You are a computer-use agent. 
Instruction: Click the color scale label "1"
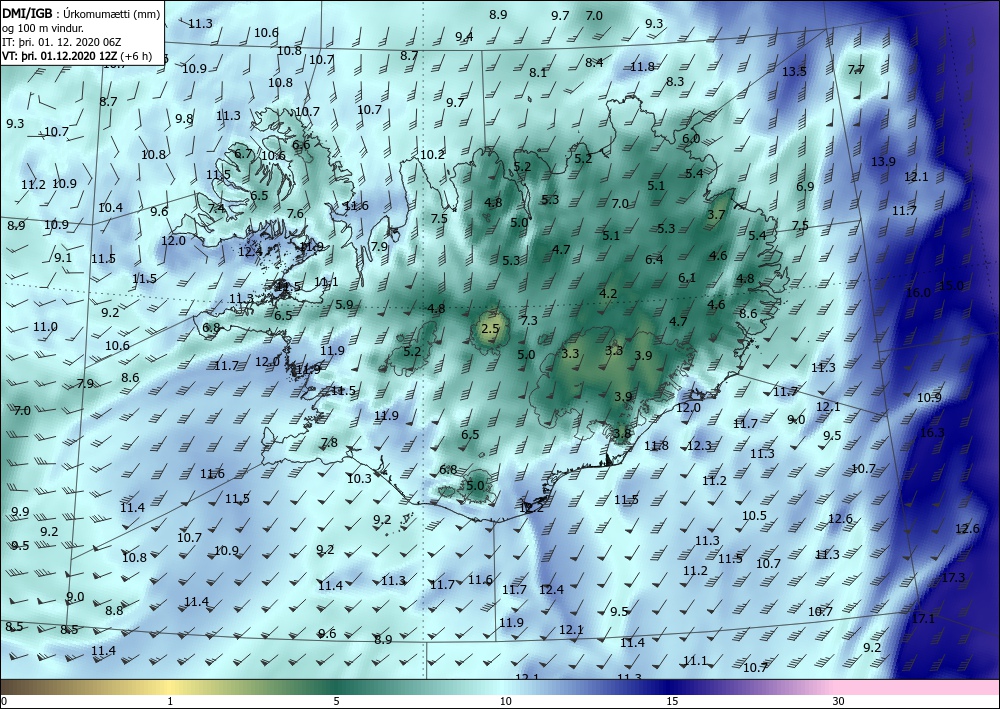[170, 702]
